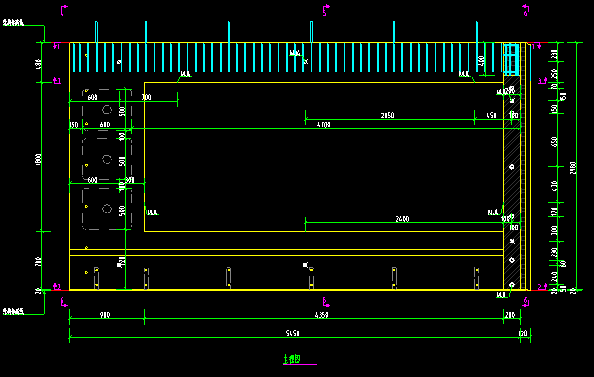Click the circle in the bottom dashed sink outline
This screenshot has width=594, height=377.
pyautogui.click(x=107, y=209)
